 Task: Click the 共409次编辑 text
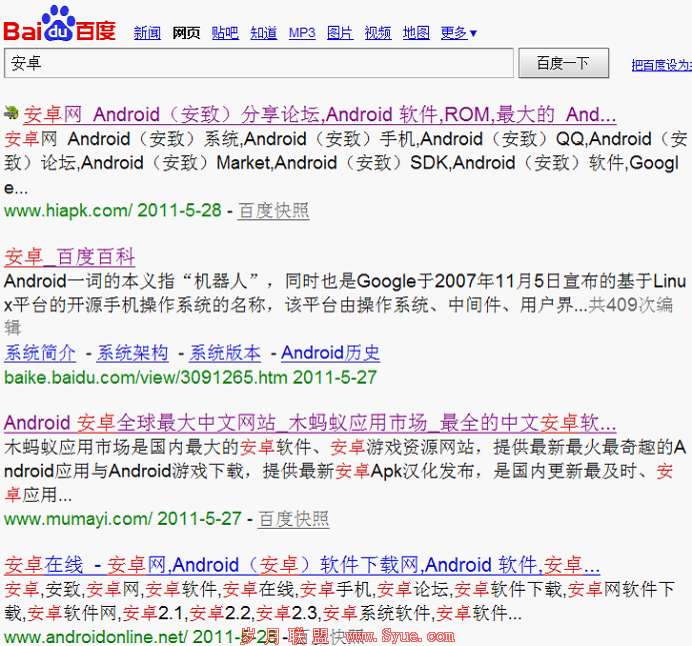click(631, 304)
